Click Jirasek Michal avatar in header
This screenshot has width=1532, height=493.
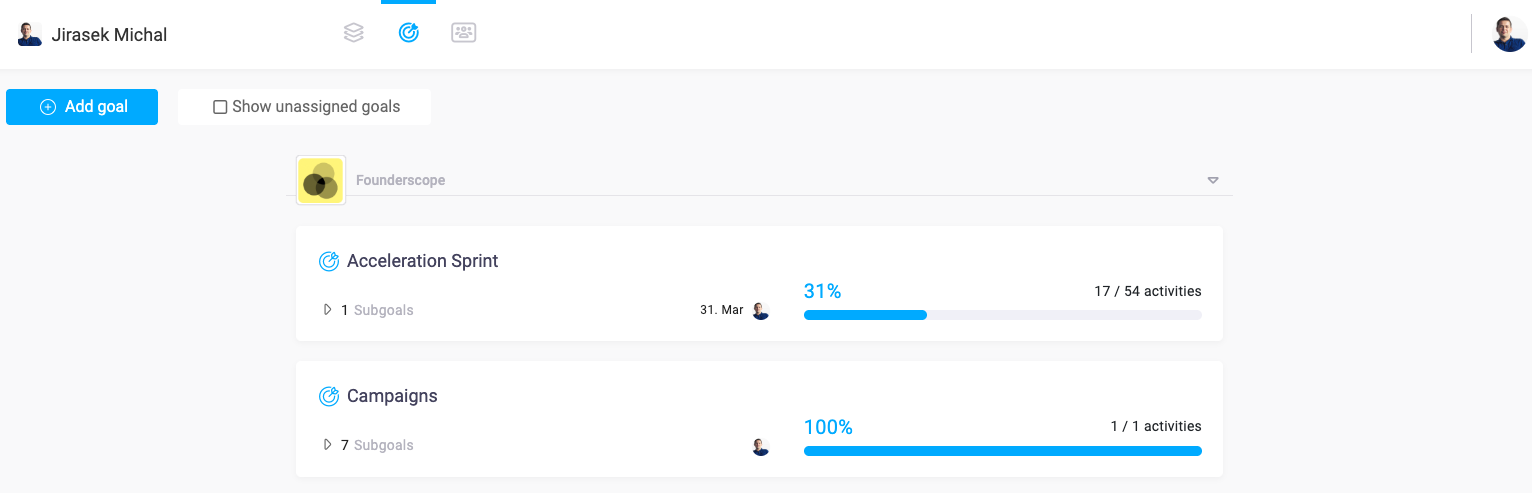[x=30, y=35]
